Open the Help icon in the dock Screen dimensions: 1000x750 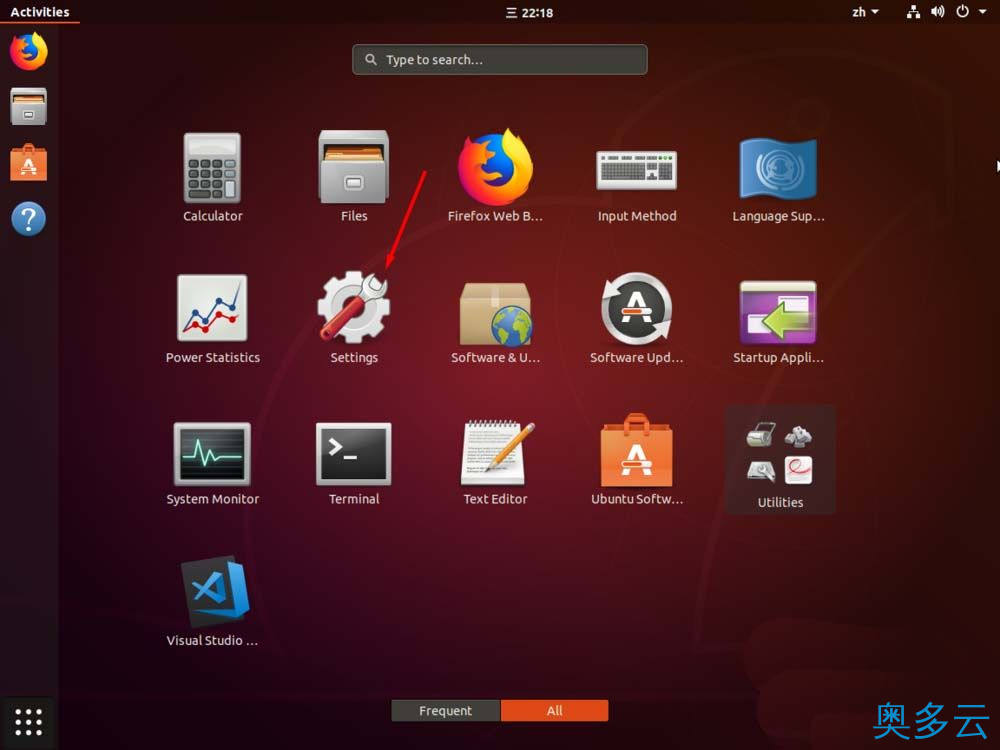pyautogui.click(x=29, y=219)
